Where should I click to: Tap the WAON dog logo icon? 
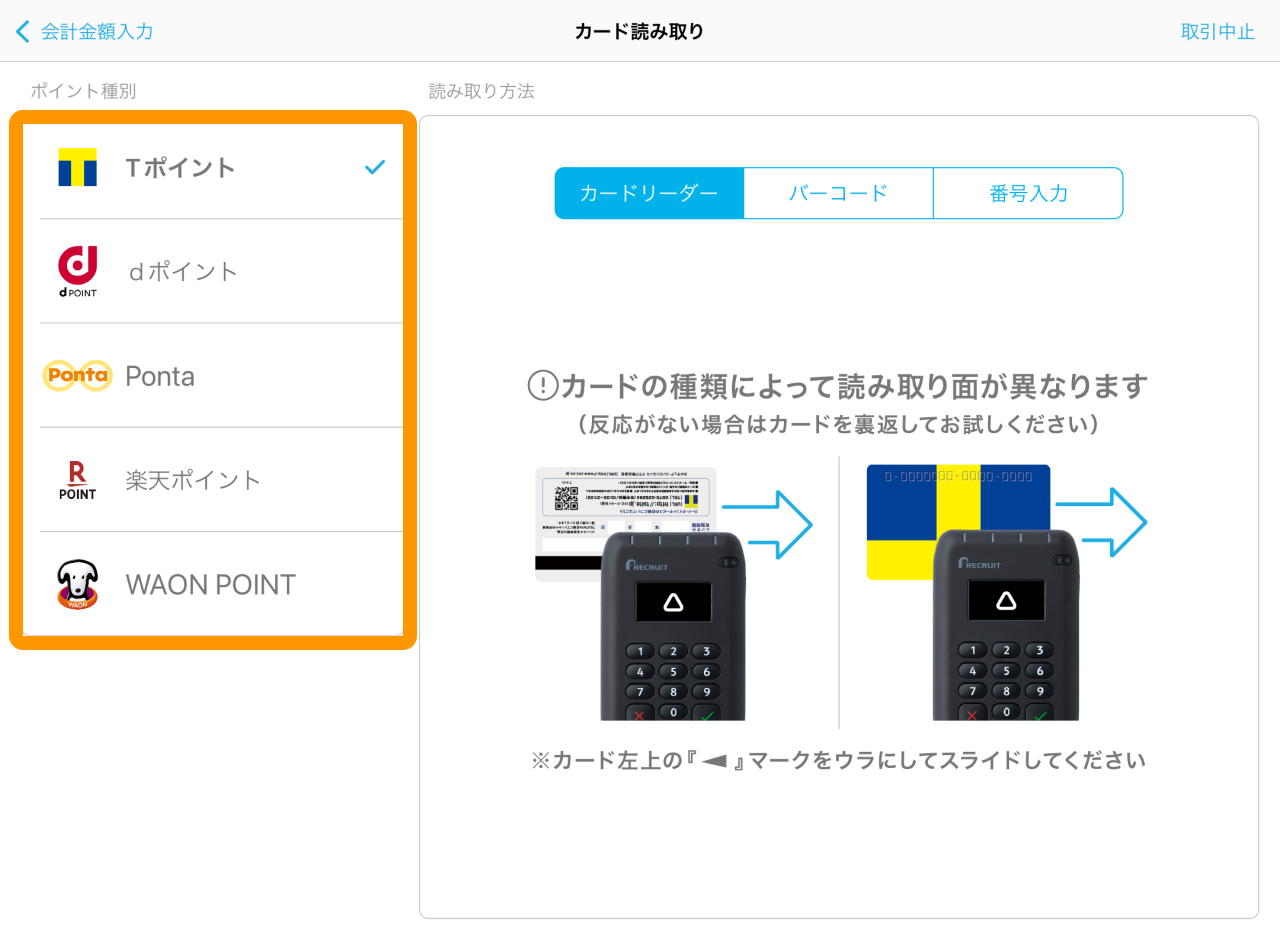pyautogui.click(x=77, y=584)
